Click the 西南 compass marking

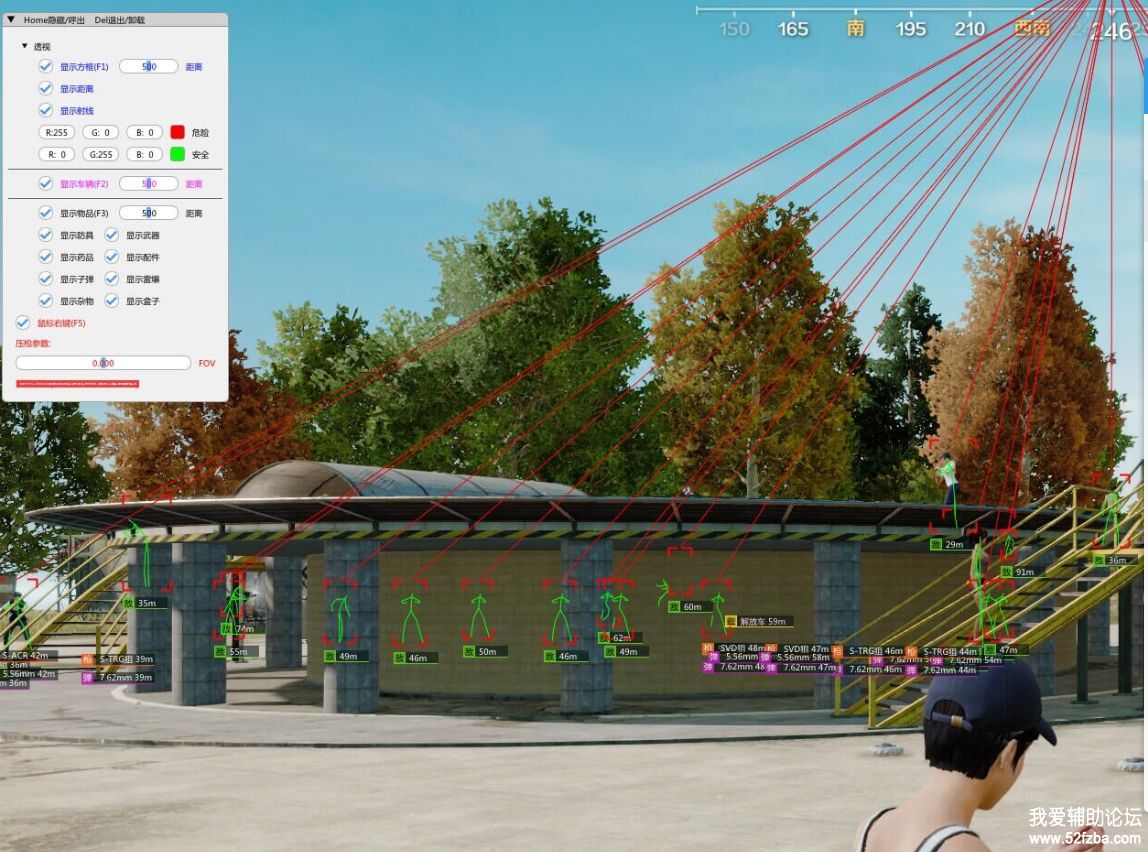(1032, 29)
